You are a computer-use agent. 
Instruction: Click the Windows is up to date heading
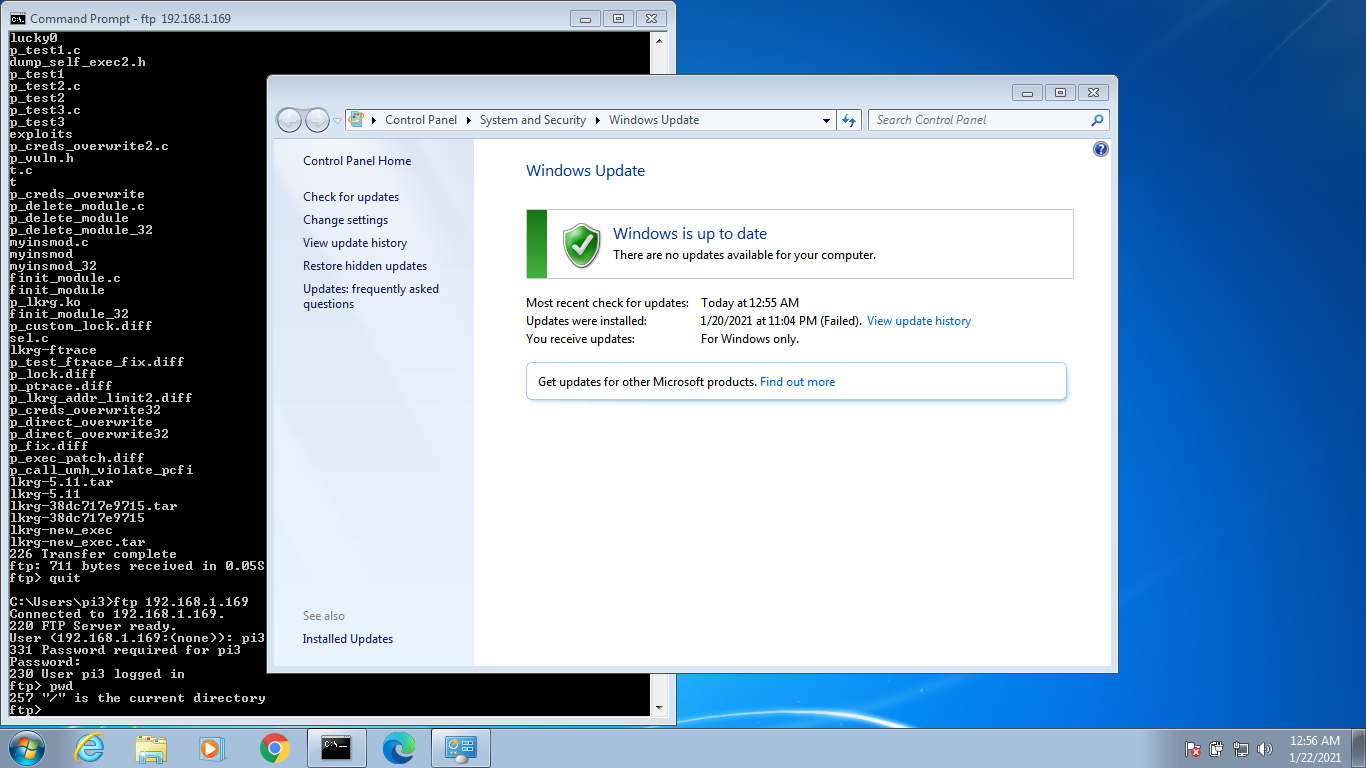pos(690,234)
